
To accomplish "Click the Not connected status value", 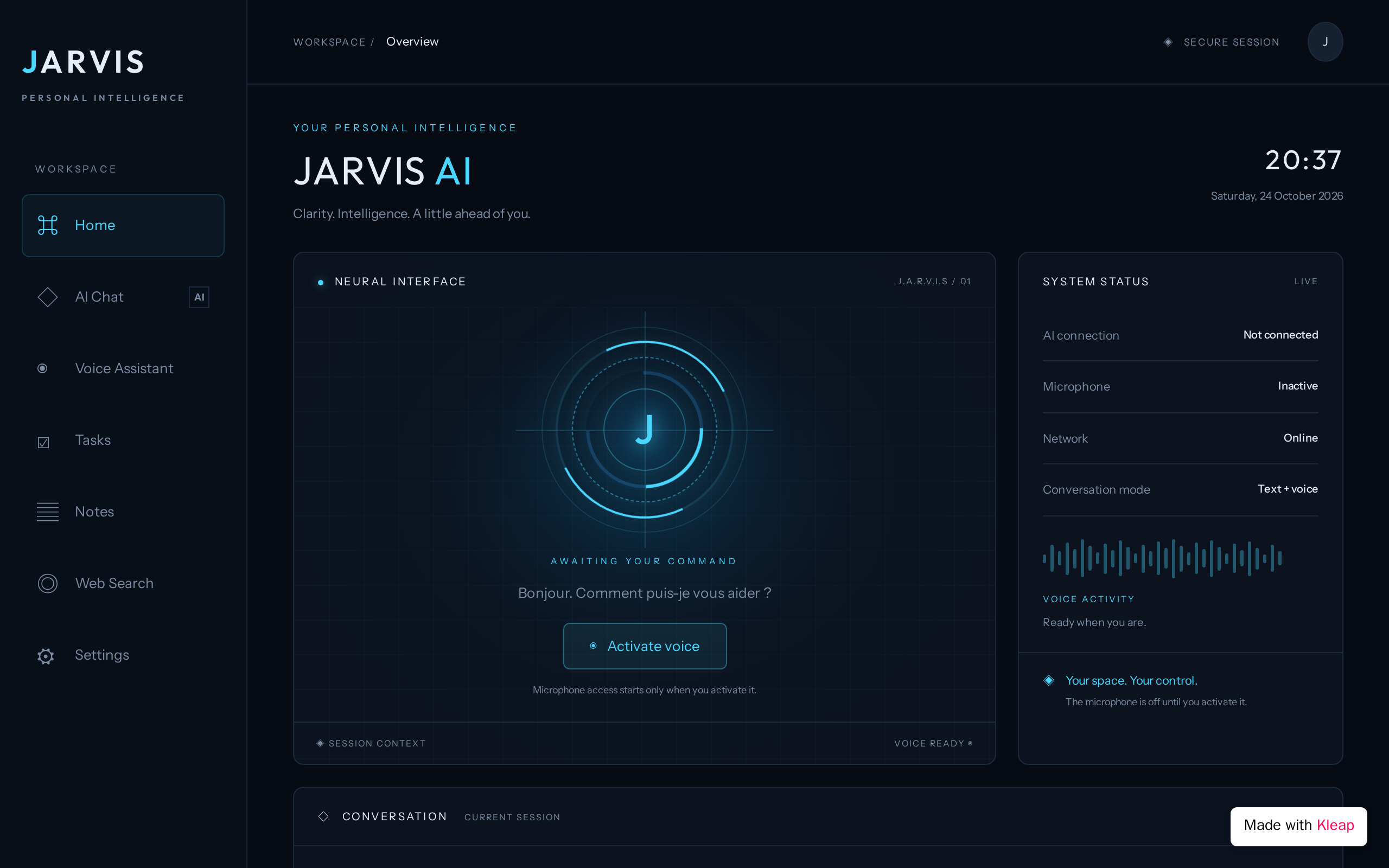I will click(x=1280, y=335).
